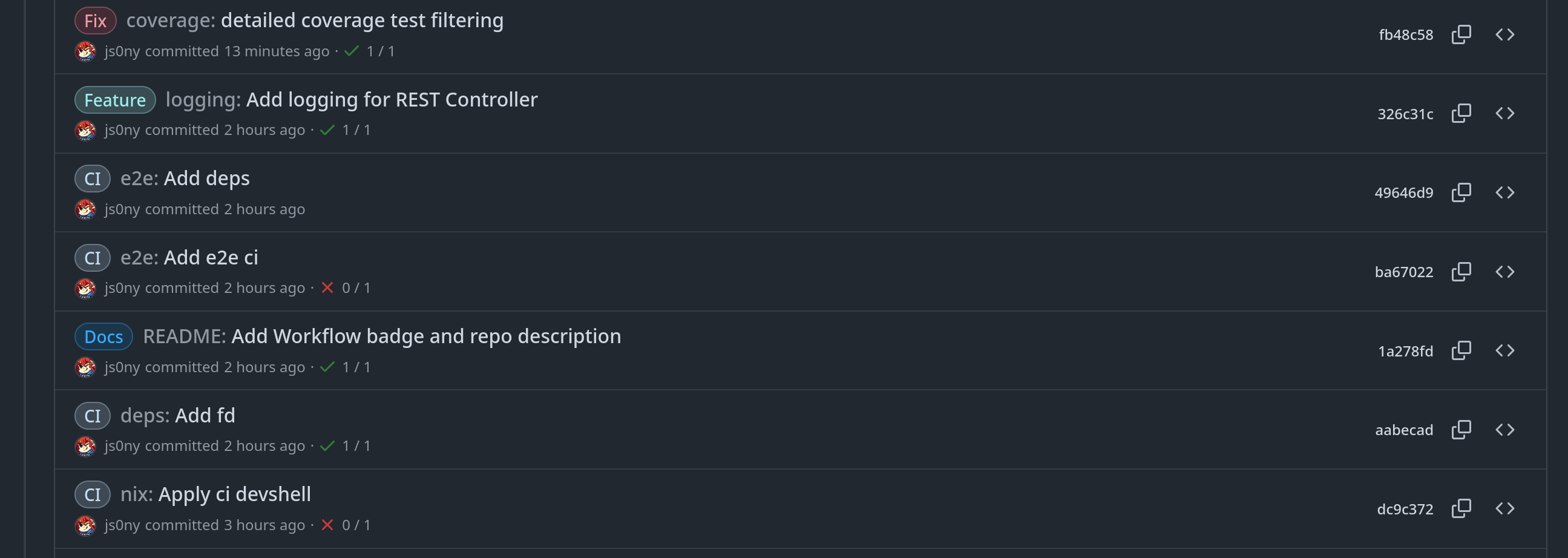
Task: Open the 'Add Workflow badge' README commit
Action: (425, 336)
